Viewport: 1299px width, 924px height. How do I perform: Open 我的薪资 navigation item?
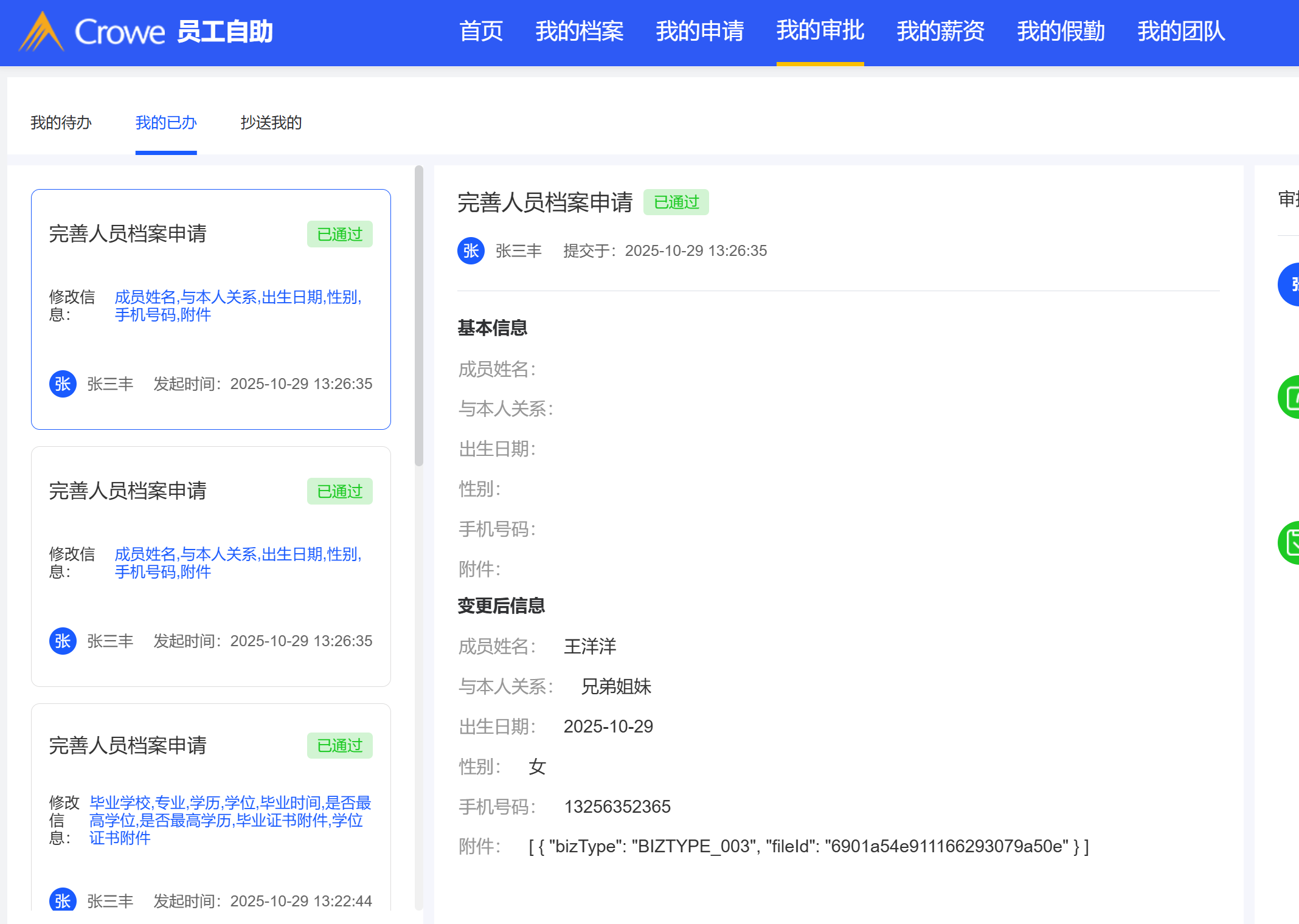point(940,32)
